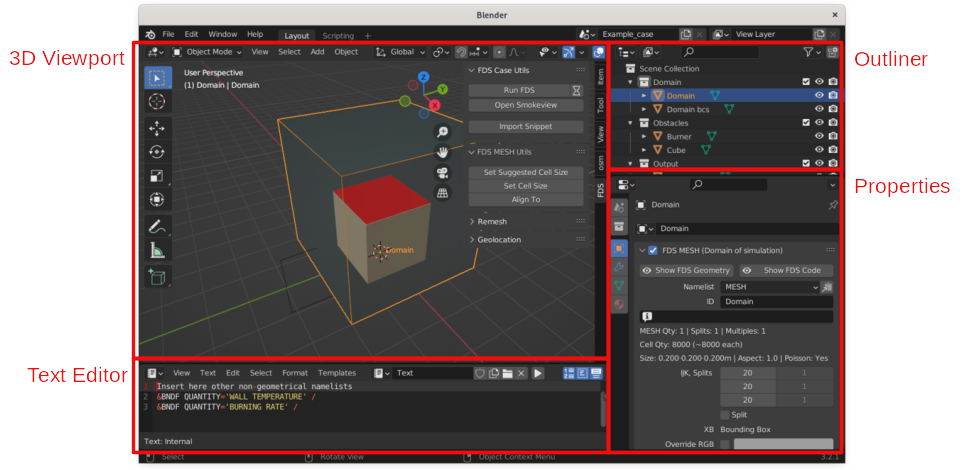Viewport: 962px width, 470px height.
Task: Open the Object Data properties tab
Action: (619, 286)
